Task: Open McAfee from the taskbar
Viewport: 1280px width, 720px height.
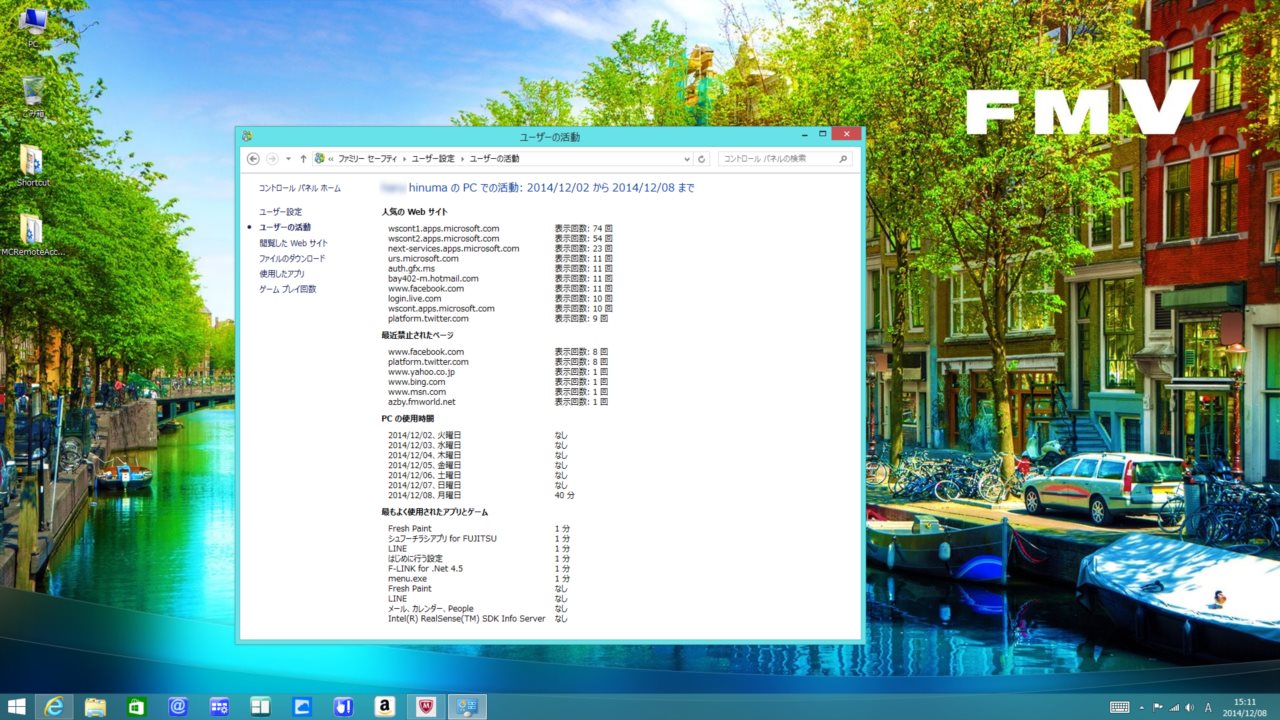Action: click(x=426, y=707)
